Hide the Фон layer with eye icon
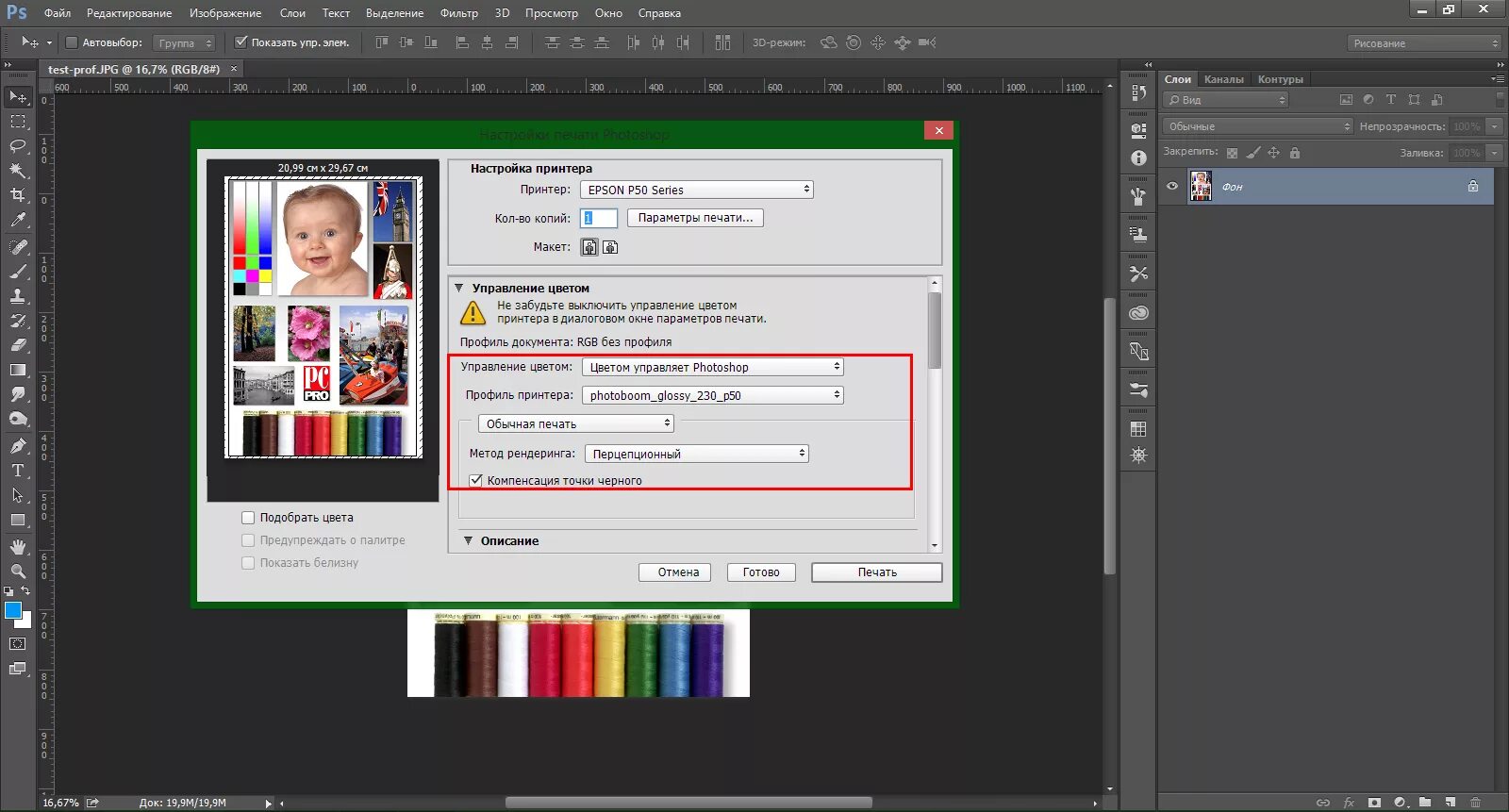Viewport: 1509px width, 812px height. click(1172, 186)
